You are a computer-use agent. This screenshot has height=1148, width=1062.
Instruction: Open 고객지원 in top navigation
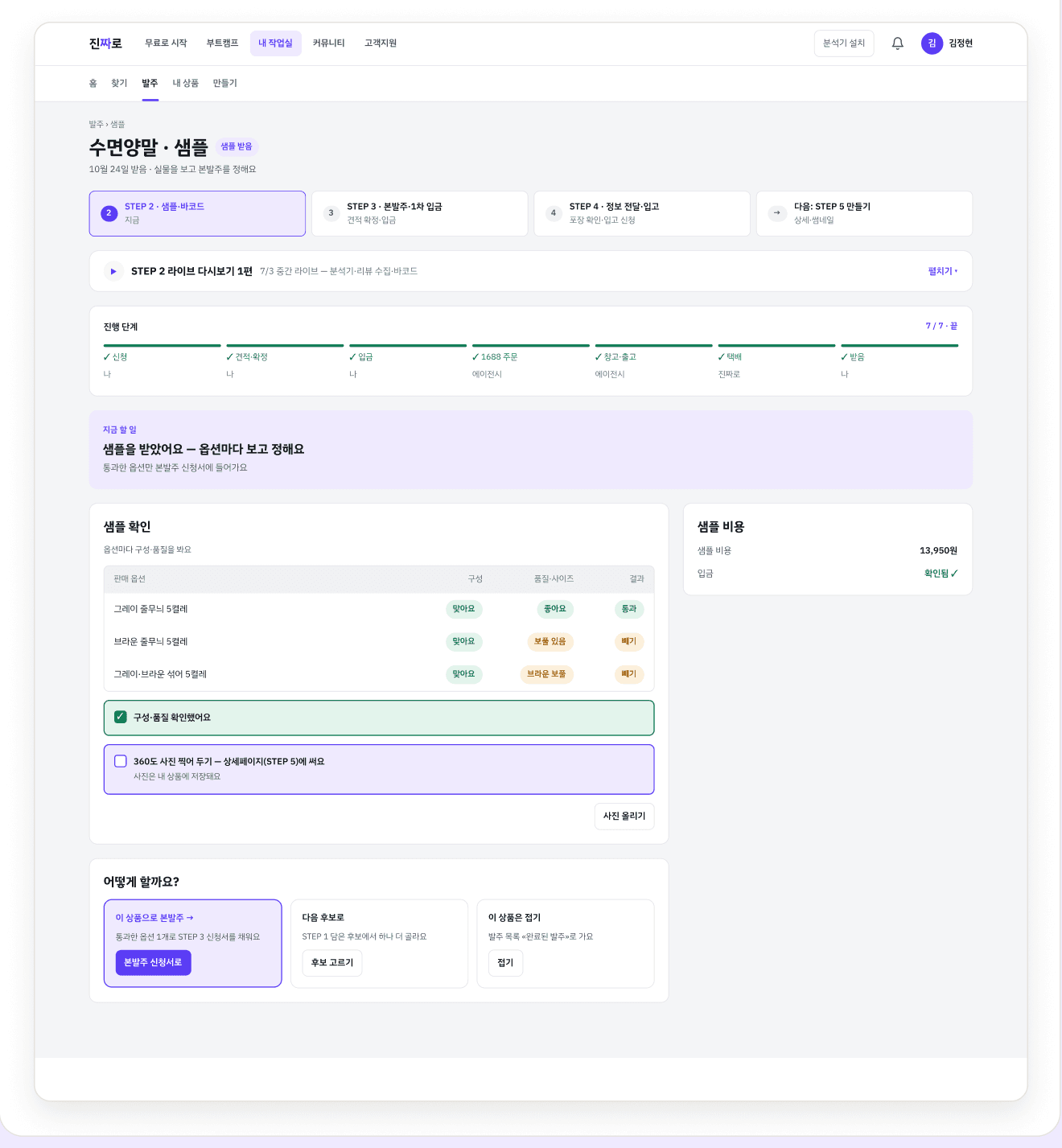point(381,43)
